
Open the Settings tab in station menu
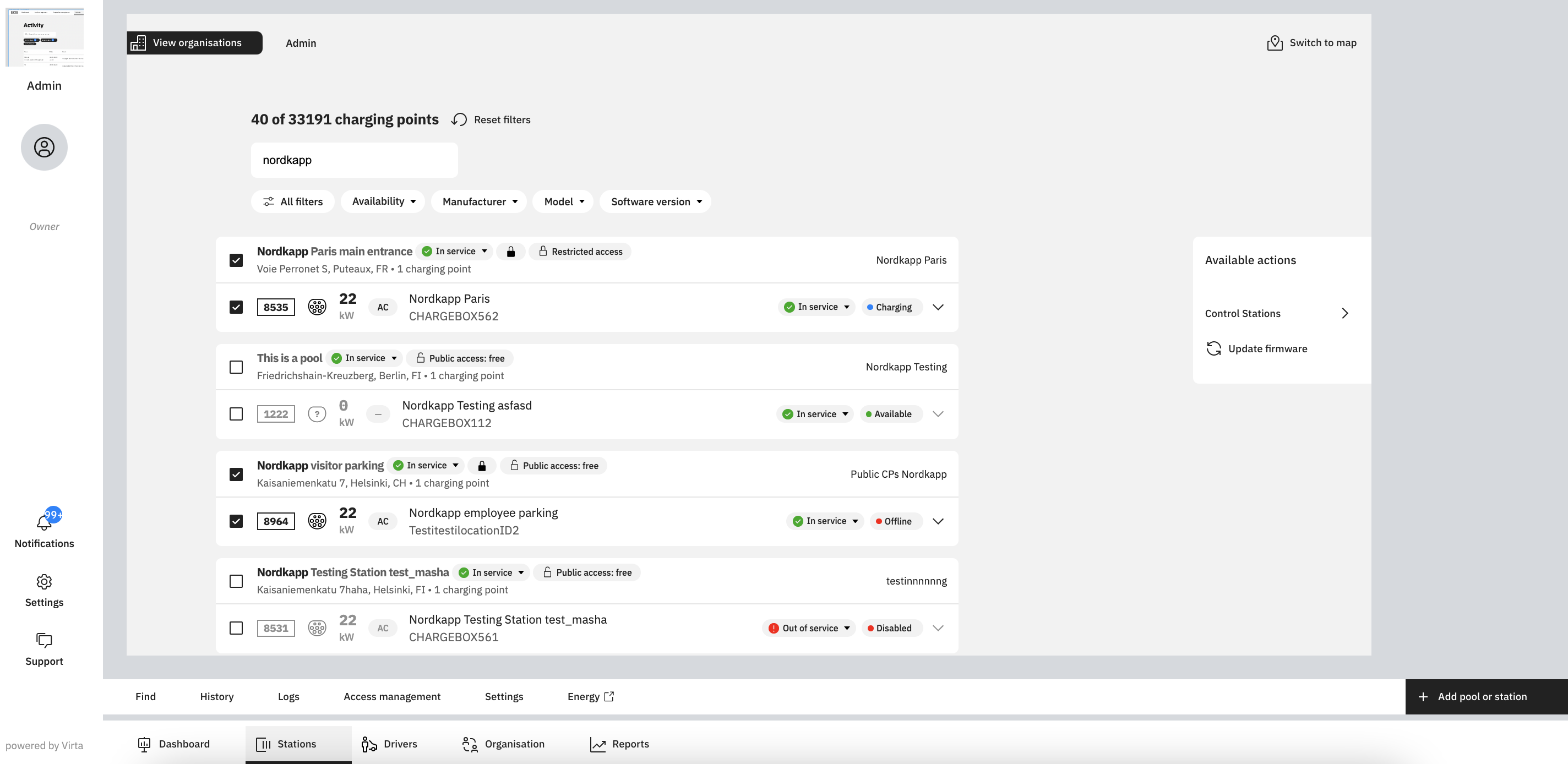(x=504, y=696)
